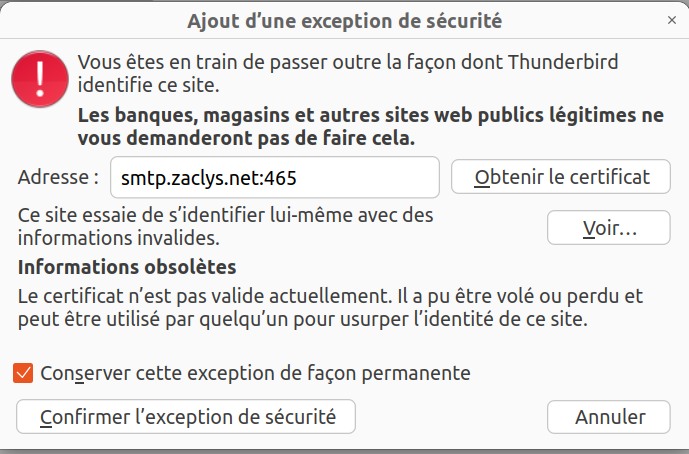Image resolution: width=689 pixels, height=454 pixels.
Task: Click the 'Informations obsolètes' heading
Action: click(x=127, y=268)
